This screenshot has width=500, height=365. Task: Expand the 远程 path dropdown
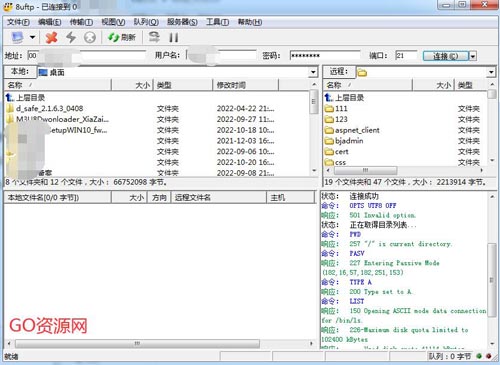[x=491, y=72]
